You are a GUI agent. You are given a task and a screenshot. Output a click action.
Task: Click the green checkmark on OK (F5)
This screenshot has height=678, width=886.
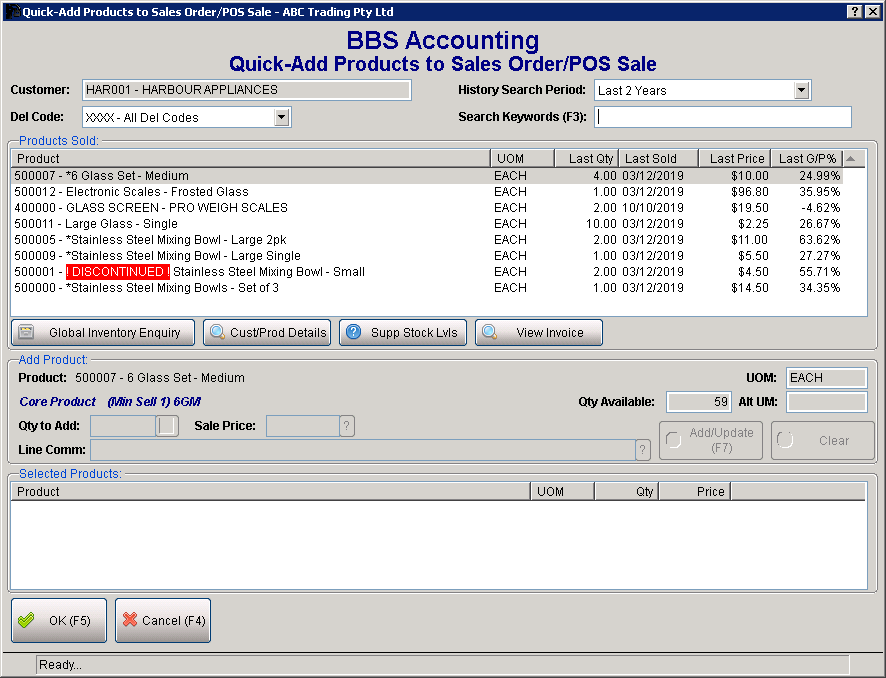[27, 620]
